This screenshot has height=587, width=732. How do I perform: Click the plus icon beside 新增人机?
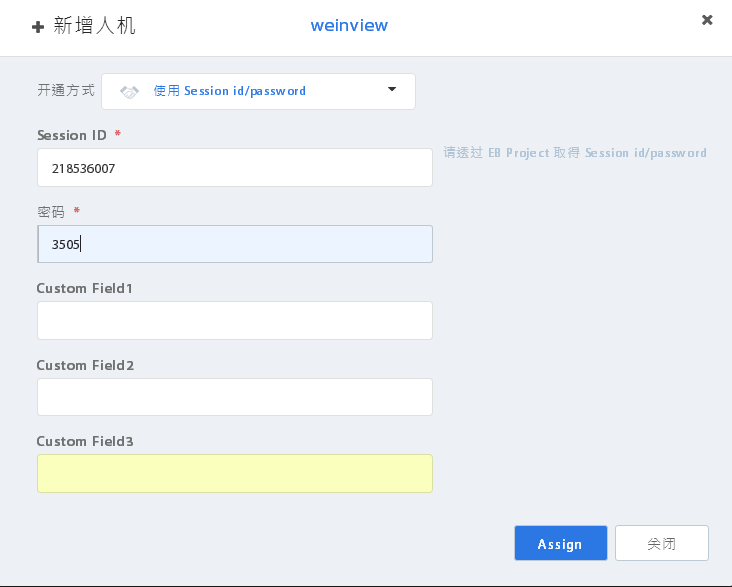38,27
